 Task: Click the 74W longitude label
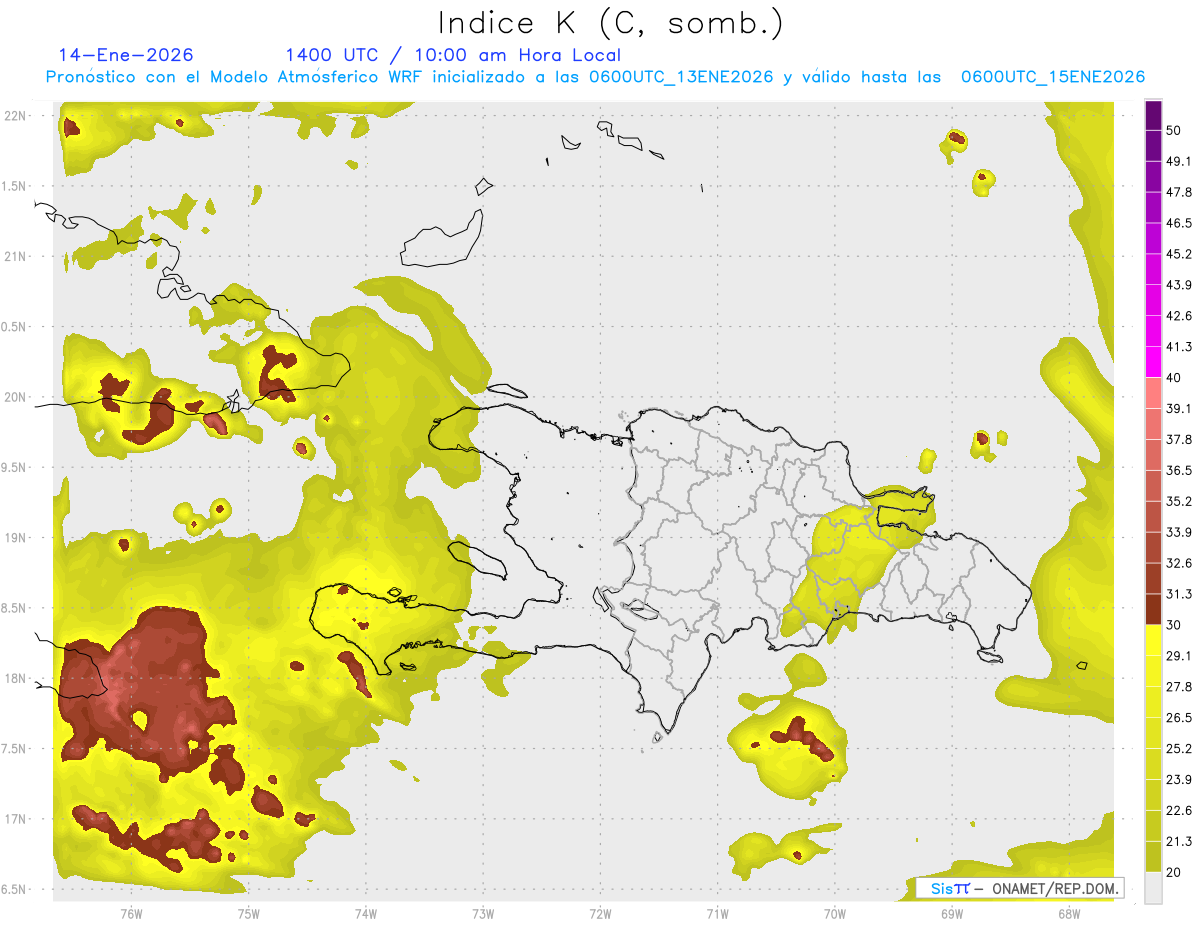tap(366, 913)
